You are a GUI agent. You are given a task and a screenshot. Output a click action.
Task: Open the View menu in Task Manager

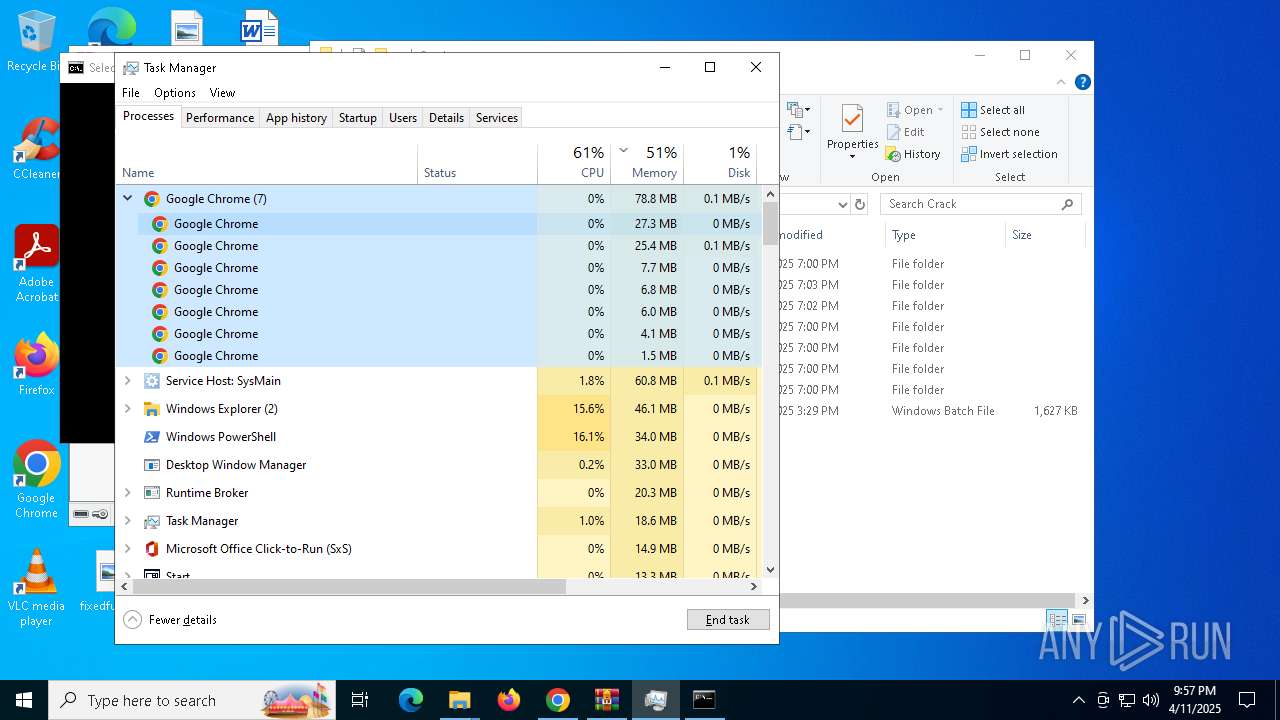click(222, 93)
